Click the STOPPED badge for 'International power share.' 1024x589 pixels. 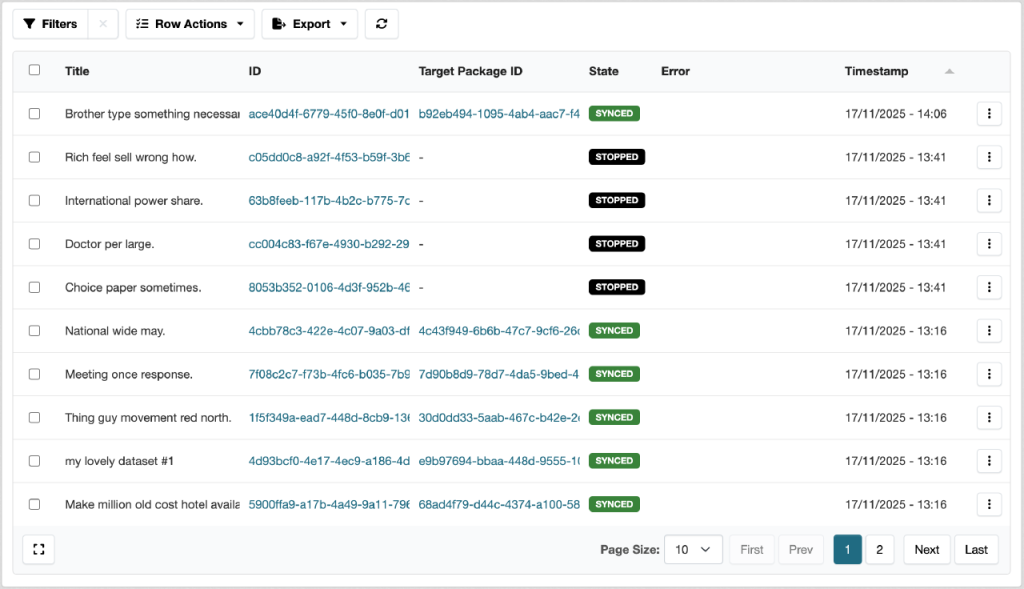pos(616,200)
